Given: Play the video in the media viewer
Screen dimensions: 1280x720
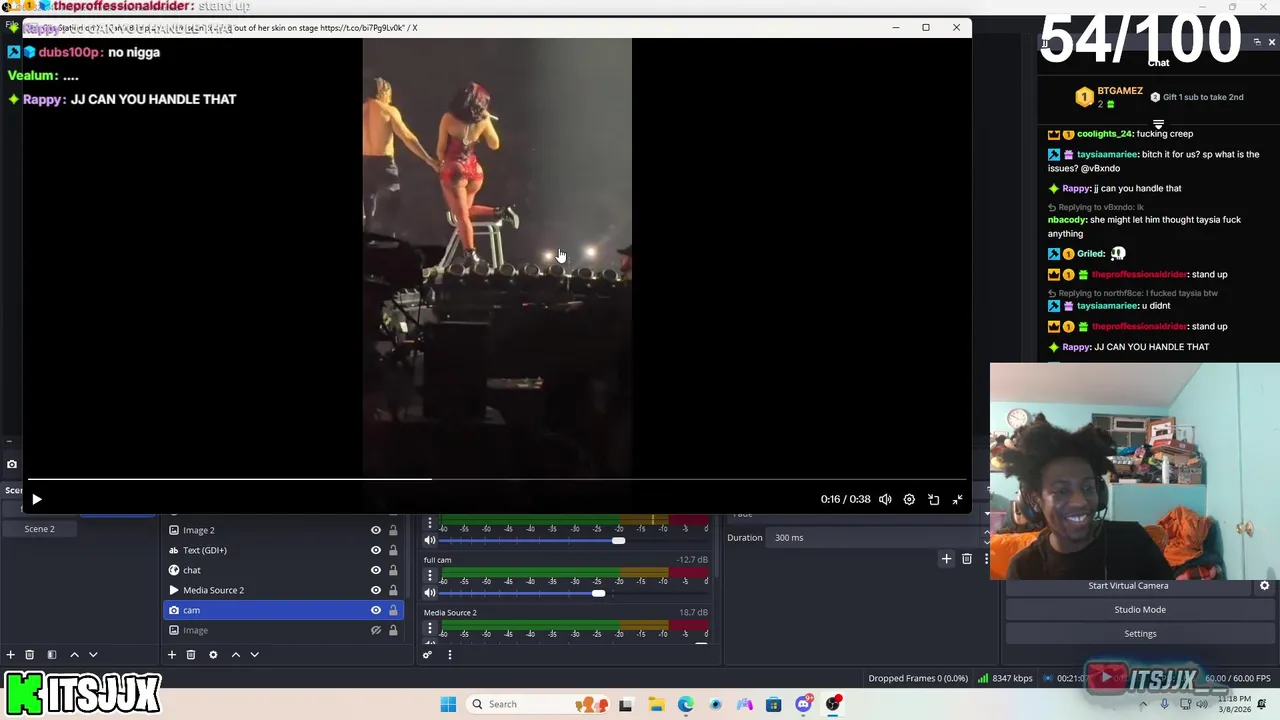Looking at the screenshot, I should [x=37, y=499].
